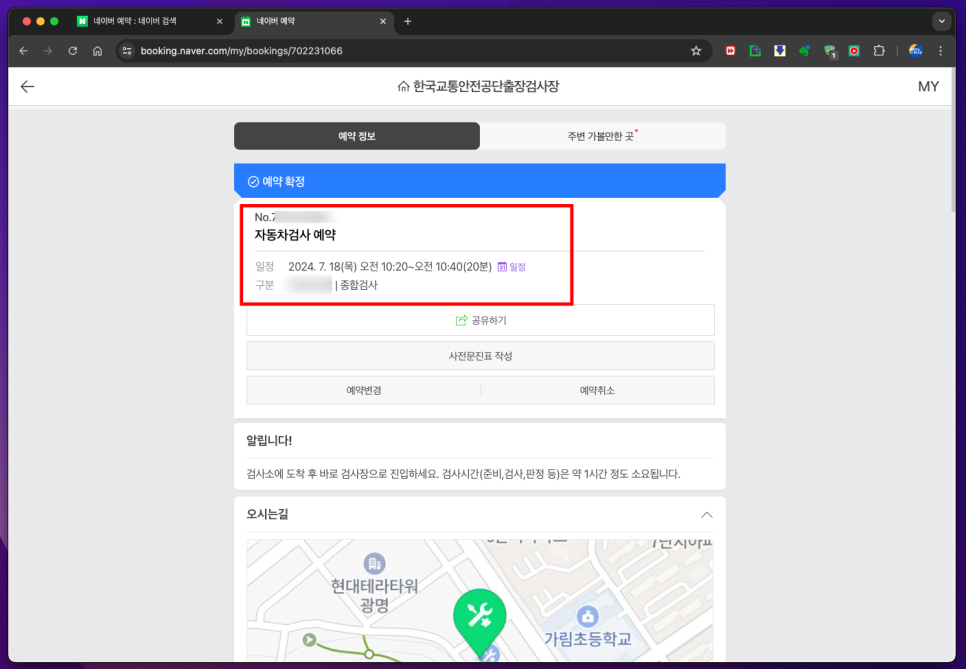Viewport: 966px width, 669px height.
Task: Click the Evernote elephant extension icon
Action: (805, 51)
